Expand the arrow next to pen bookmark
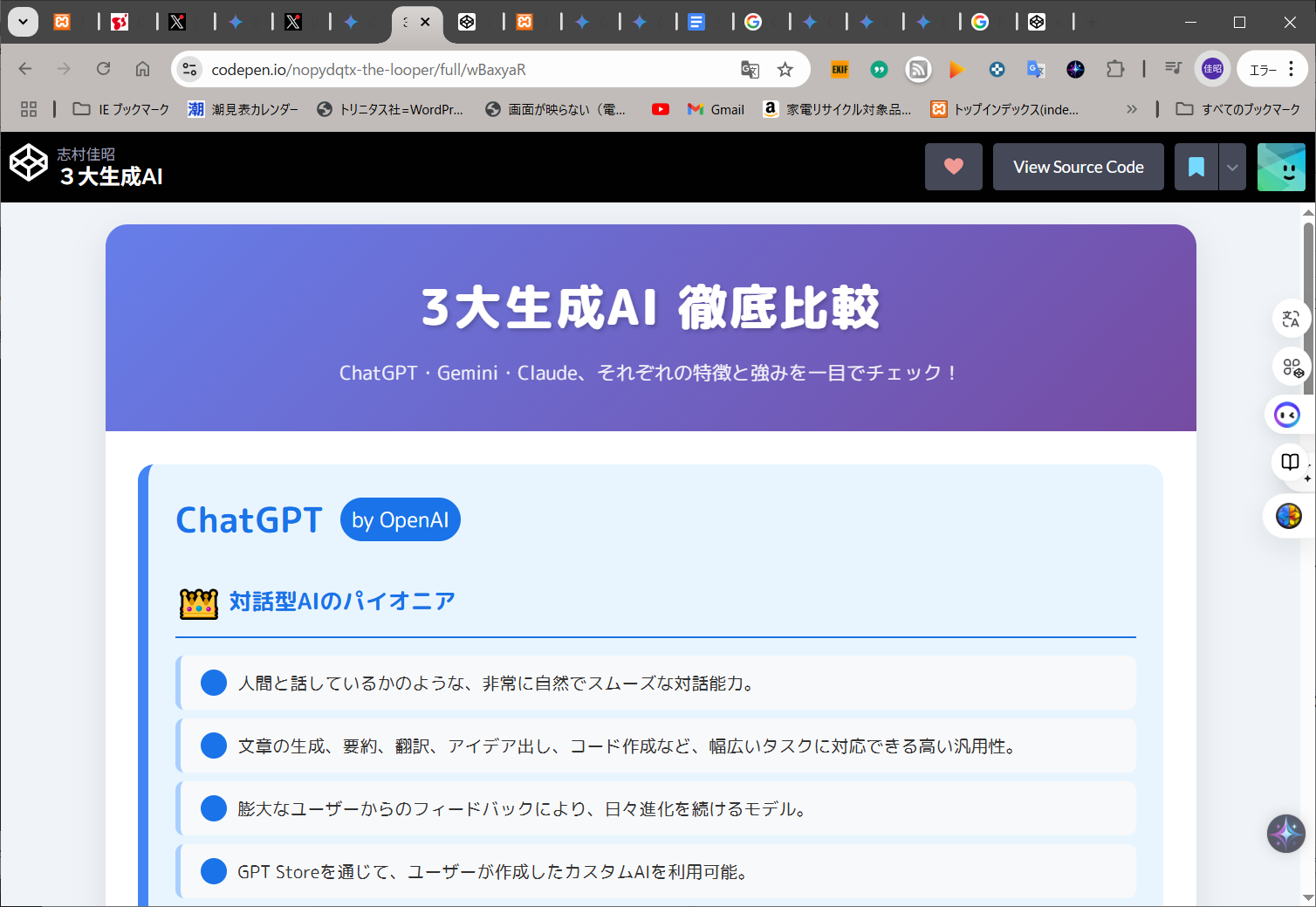This screenshot has width=1316, height=907. click(1232, 167)
